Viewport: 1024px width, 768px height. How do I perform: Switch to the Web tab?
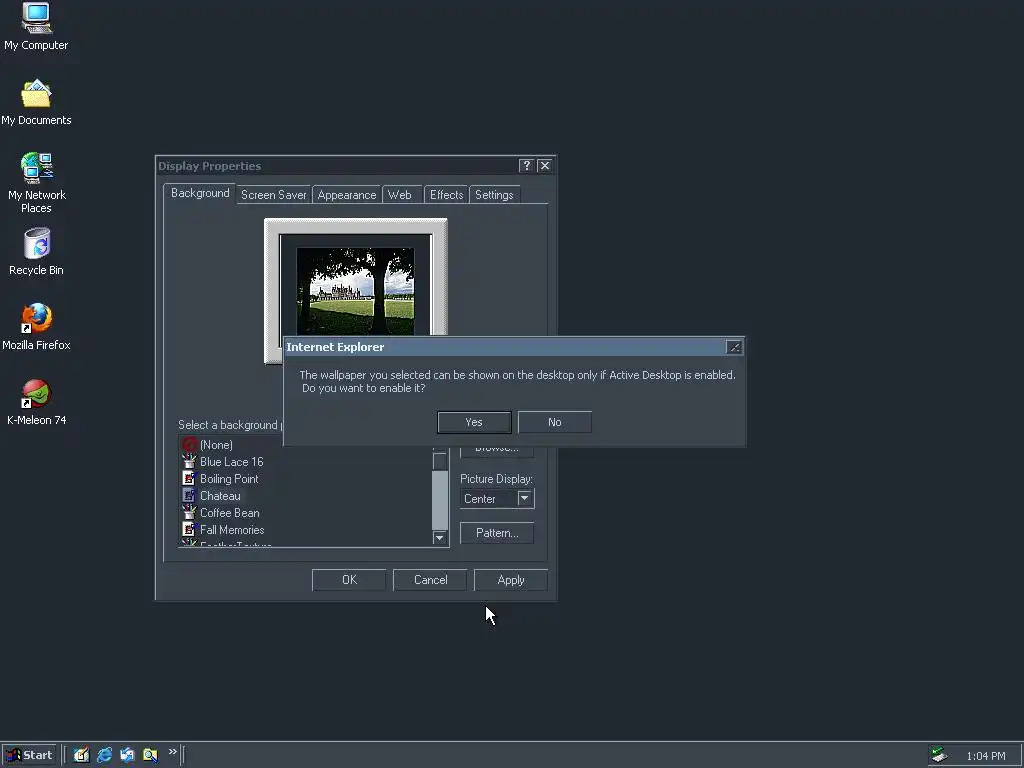click(400, 195)
